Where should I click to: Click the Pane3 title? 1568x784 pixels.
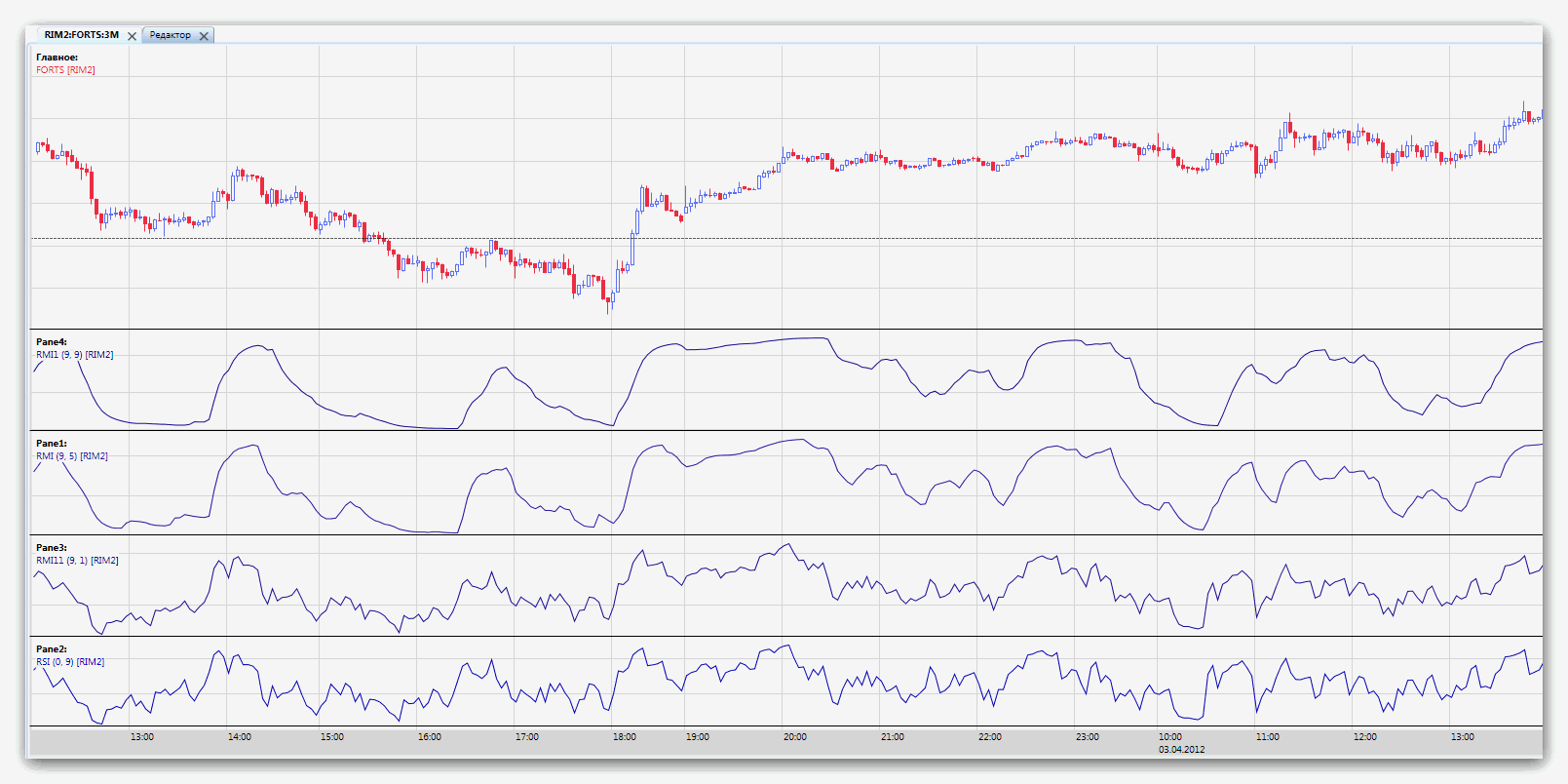52,548
